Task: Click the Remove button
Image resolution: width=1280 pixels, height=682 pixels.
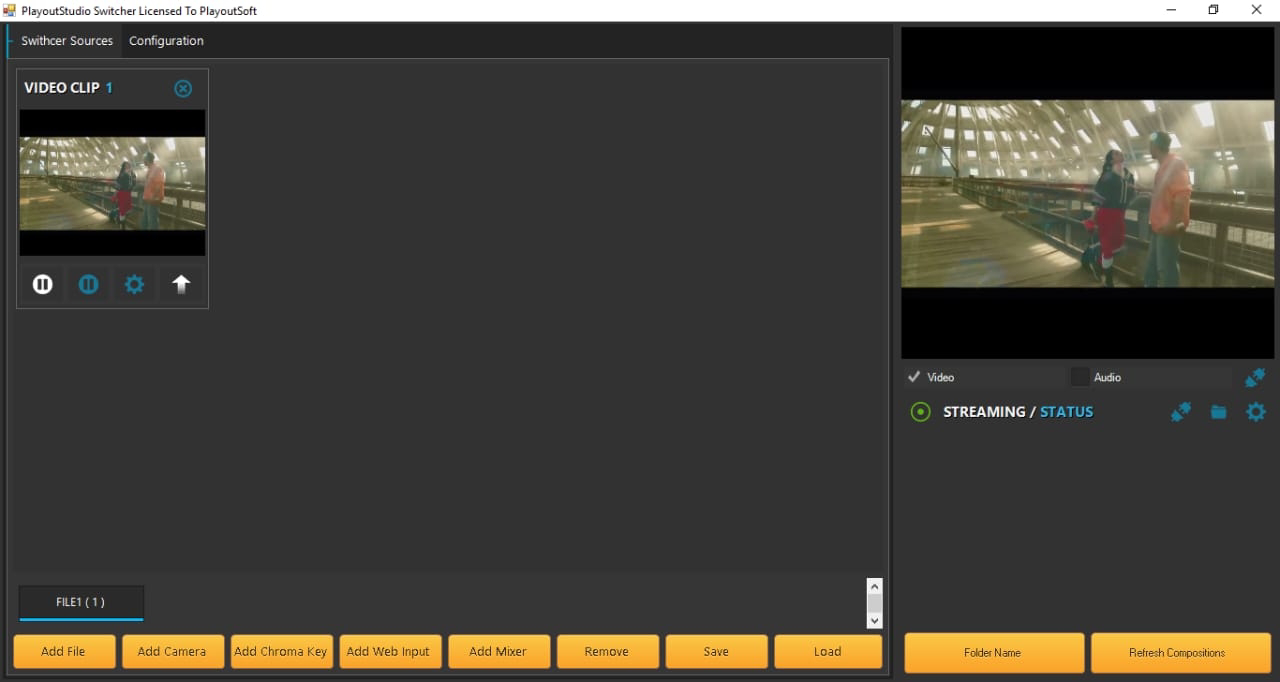Action: (x=607, y=651)
